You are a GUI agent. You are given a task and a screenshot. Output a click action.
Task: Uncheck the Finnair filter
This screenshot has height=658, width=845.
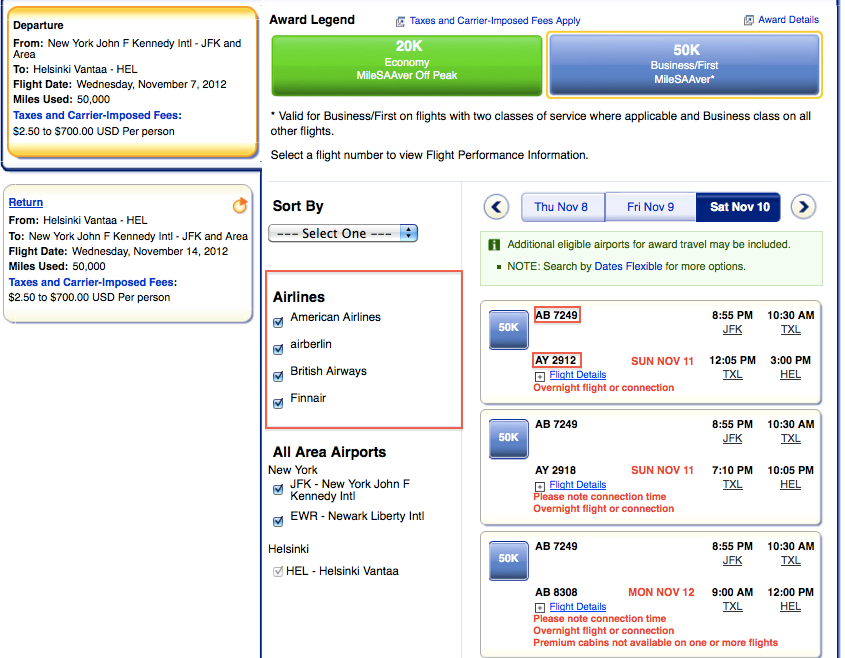click(278, 403)
